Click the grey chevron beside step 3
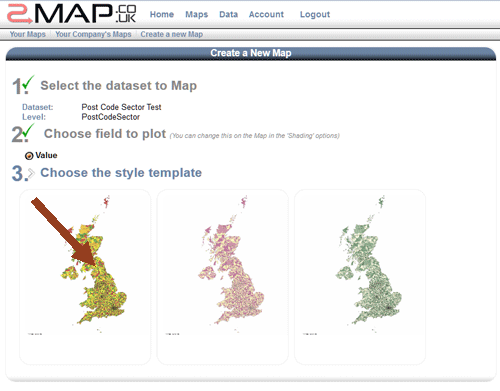The width and height of the screenshot is (500, 391). click(x=31, y=174)
